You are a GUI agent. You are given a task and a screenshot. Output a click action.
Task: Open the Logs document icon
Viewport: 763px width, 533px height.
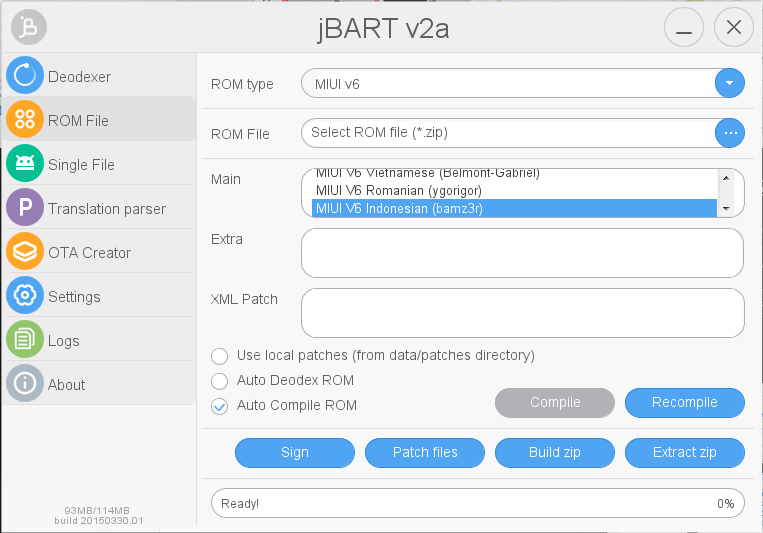click(x=25, y=339)
